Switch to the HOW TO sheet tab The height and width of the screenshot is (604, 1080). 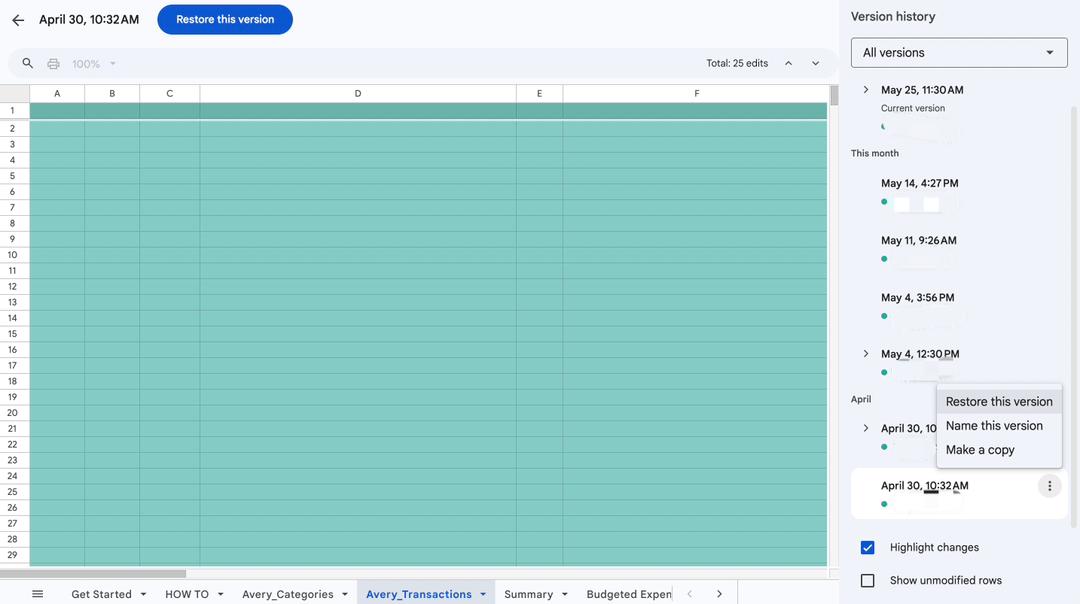point(187,594)
